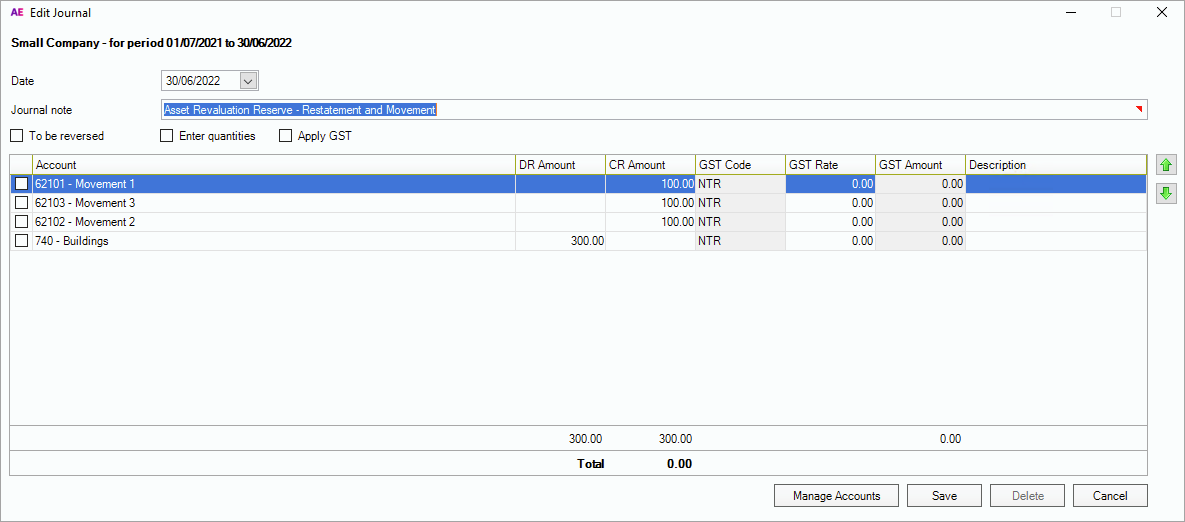Click the green move-up arrow icon

pos(1165,165)
